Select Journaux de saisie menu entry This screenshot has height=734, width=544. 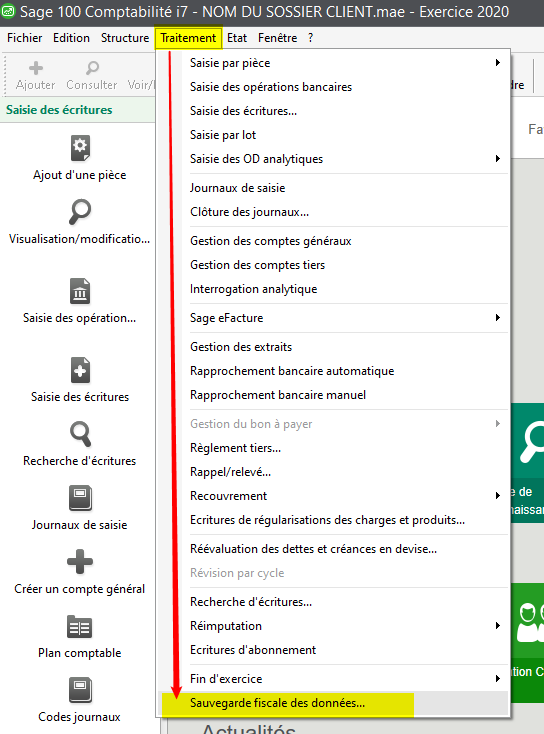334,188
